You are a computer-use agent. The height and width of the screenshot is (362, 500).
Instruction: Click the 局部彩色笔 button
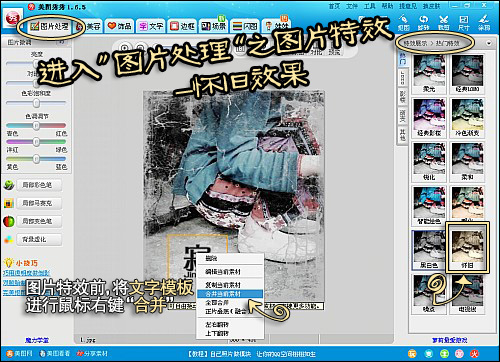[39, 185]
